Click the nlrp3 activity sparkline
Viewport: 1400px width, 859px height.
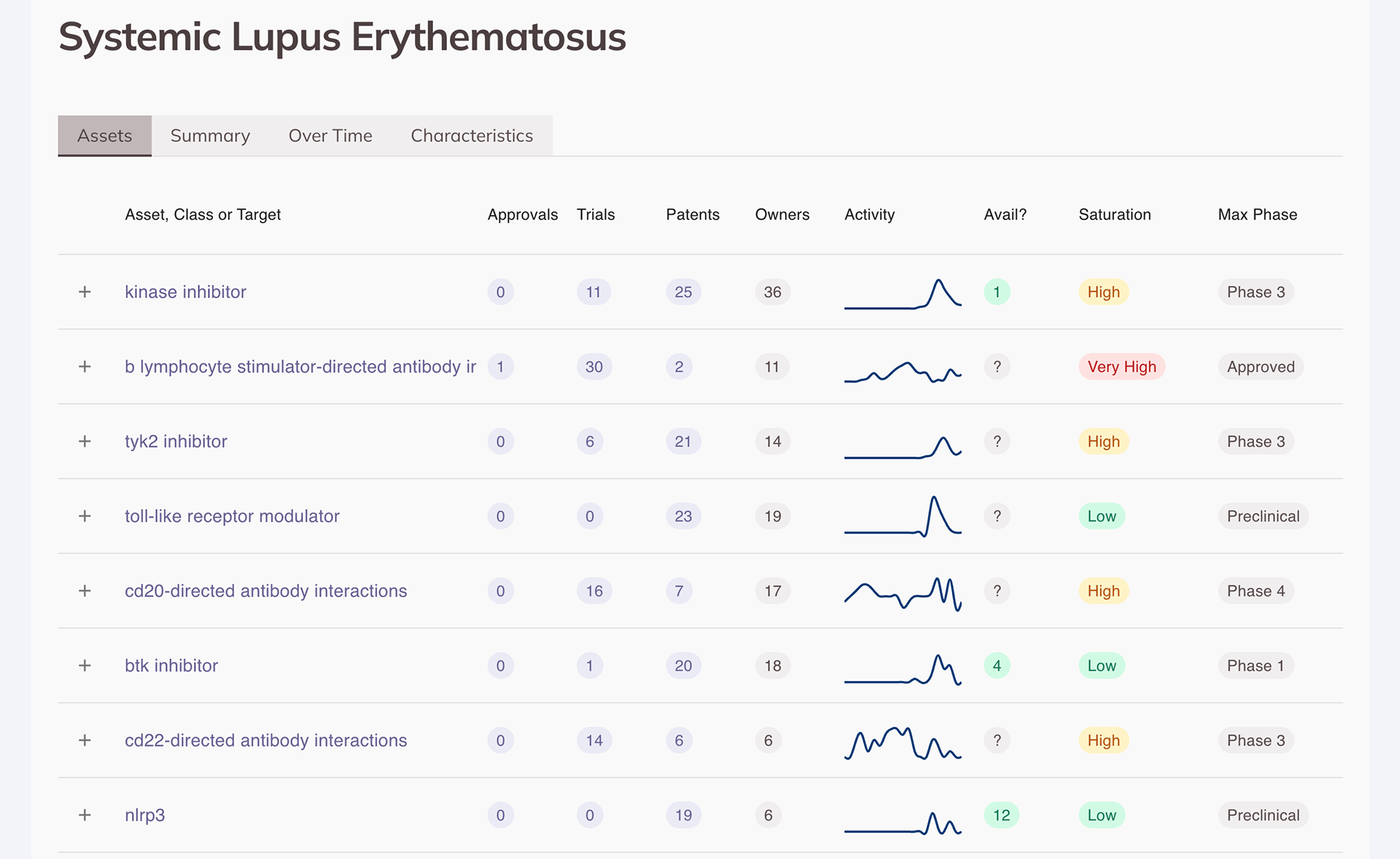903,823
